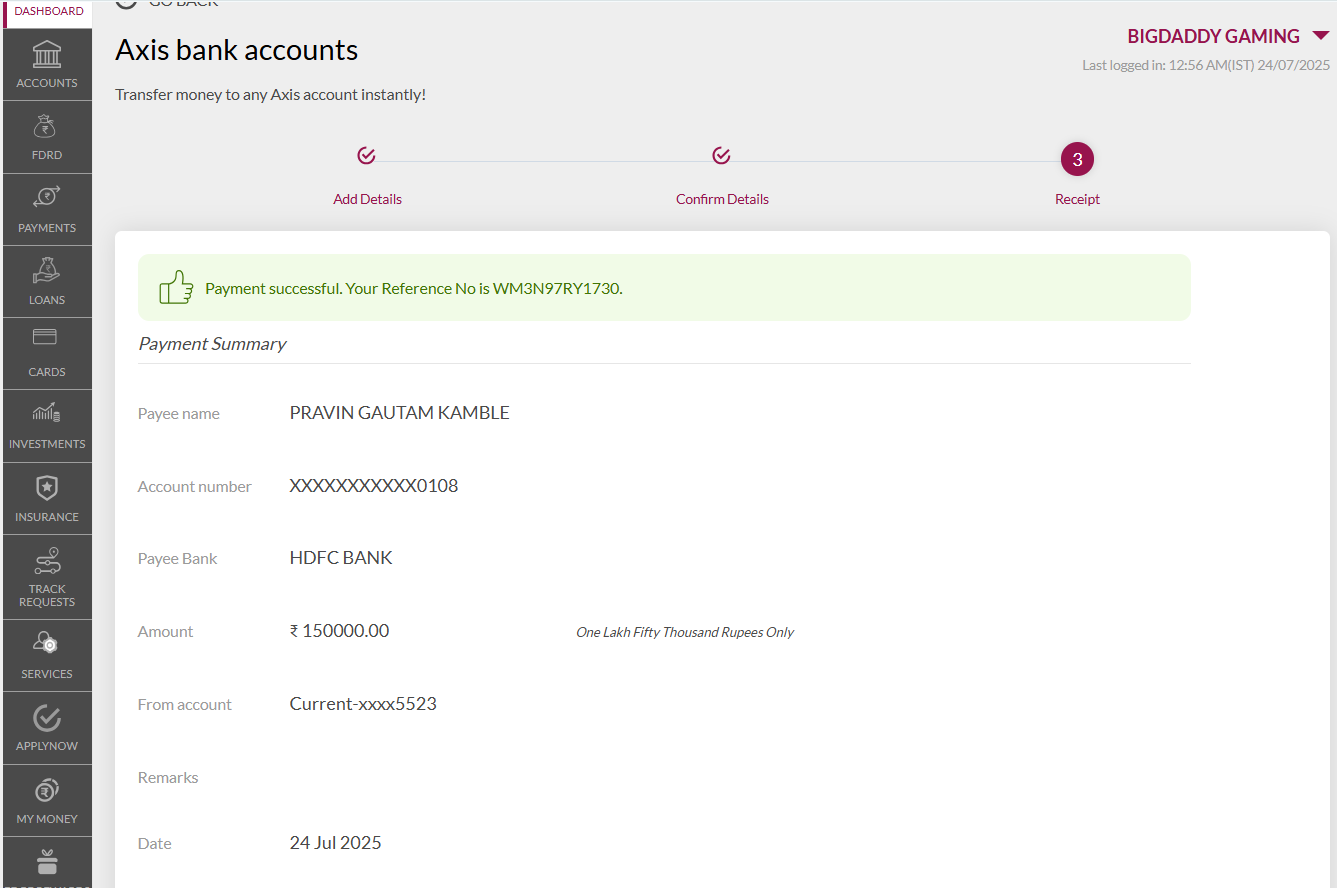This screenshot has width=1337, height=888.
Task: Select the Payments rupee transfer icon
Action: [x=47, y=198]
